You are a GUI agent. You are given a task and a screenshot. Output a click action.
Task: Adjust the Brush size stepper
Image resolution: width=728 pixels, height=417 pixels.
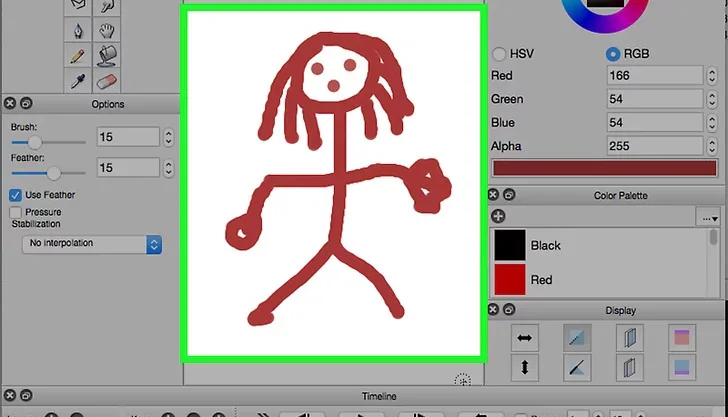(169, 137)
